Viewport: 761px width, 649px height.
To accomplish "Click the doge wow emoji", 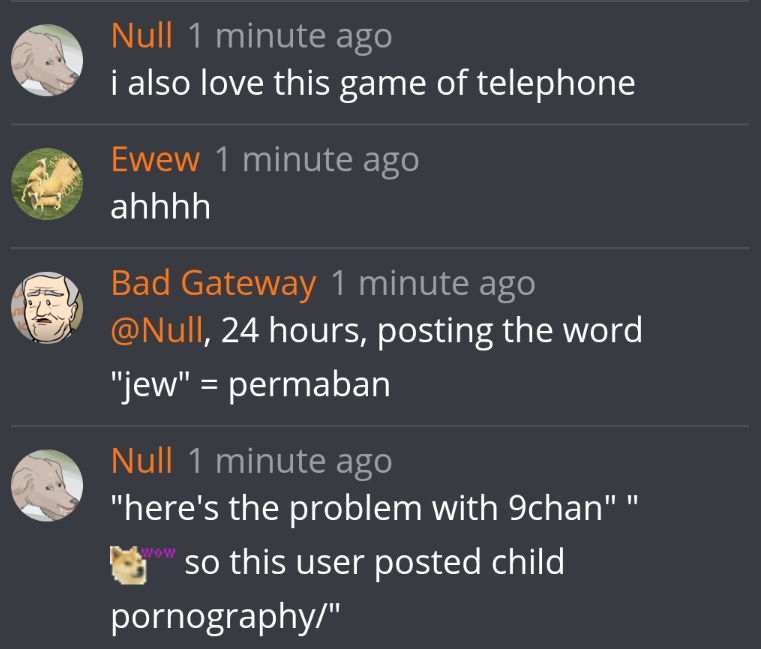I will pos(143,564).
